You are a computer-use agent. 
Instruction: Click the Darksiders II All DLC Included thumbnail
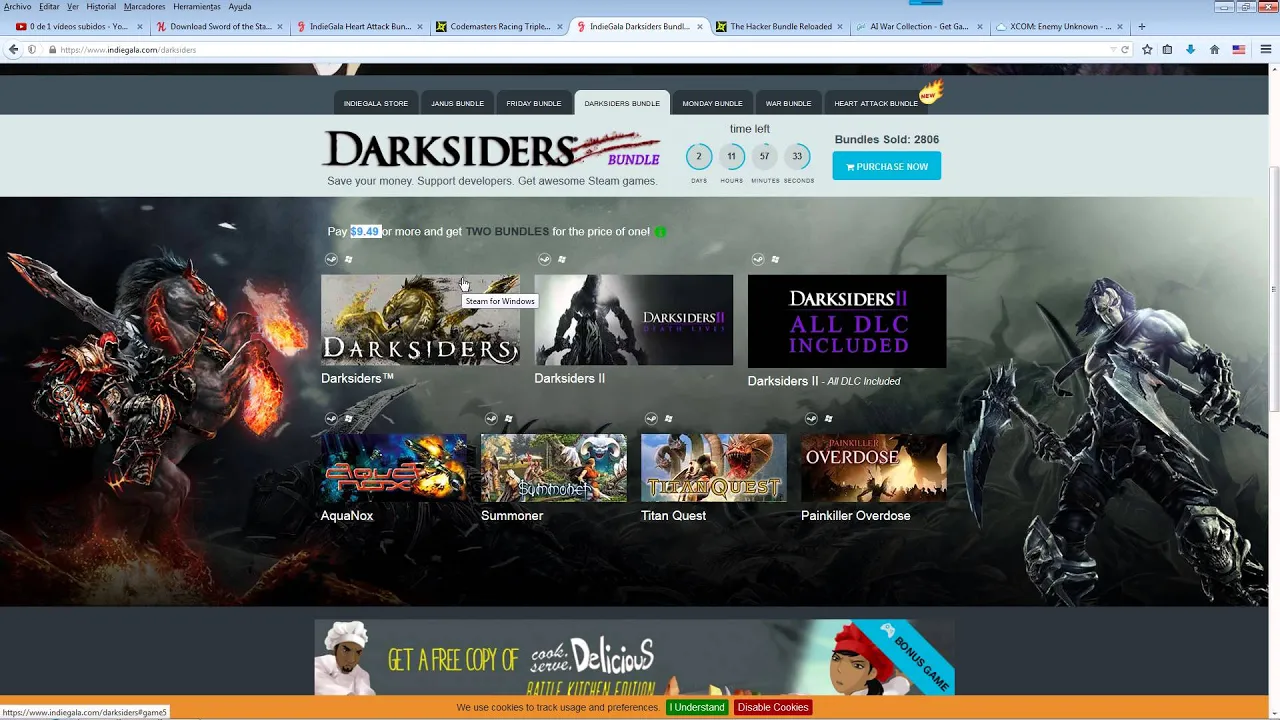847,321
